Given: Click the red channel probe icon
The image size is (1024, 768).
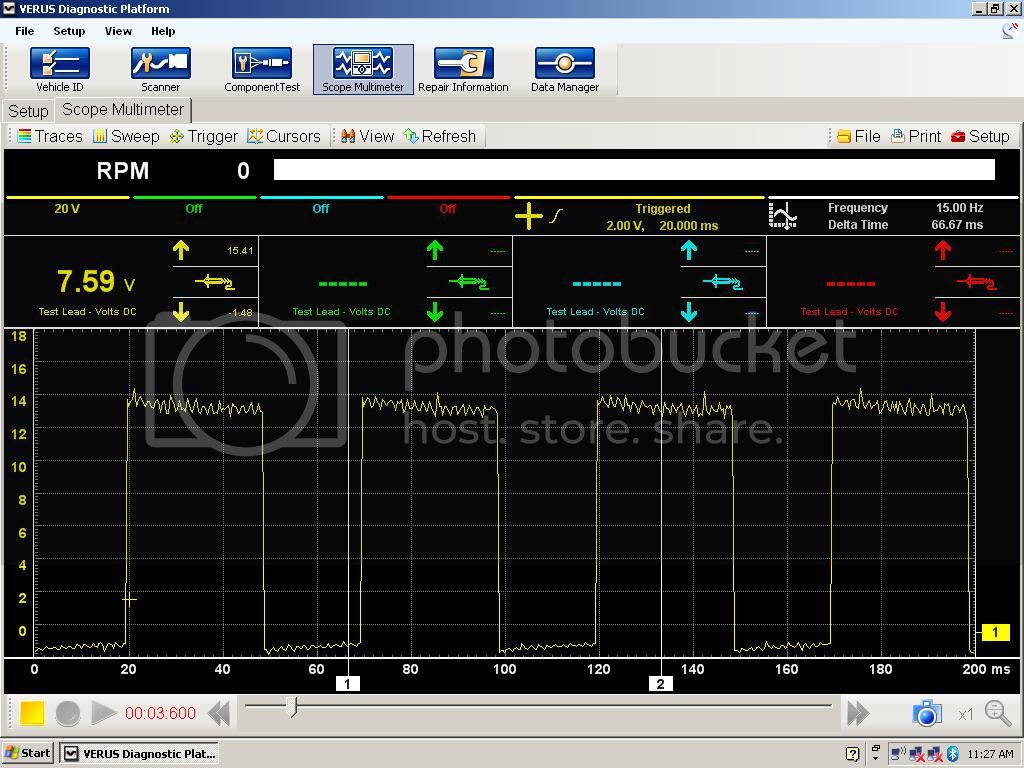Looking at the screenshot, I should coord(976,282).
